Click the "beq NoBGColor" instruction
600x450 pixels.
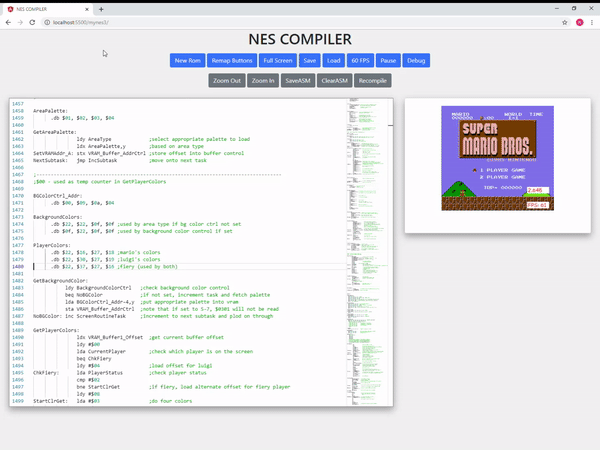click(x=84, y=295)
